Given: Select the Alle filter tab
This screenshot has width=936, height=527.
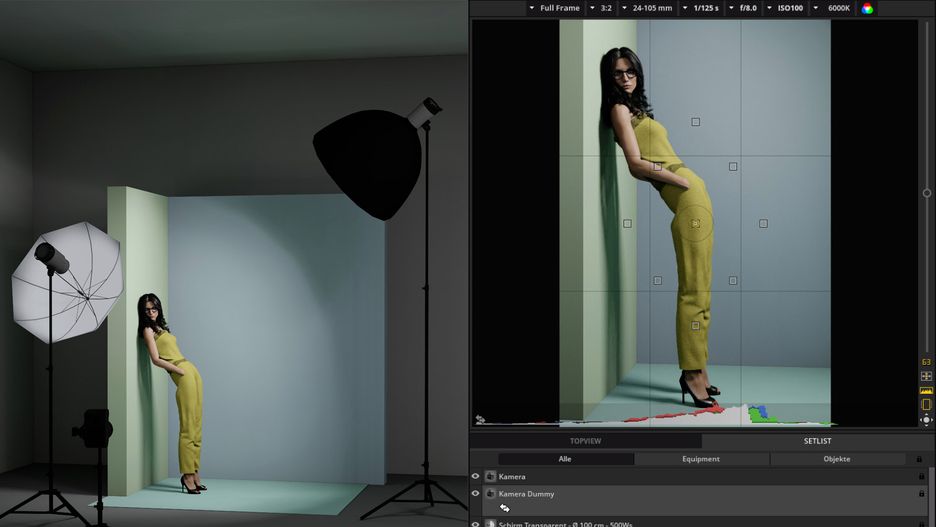Looking at the screenshot, I should coord(565,459).
